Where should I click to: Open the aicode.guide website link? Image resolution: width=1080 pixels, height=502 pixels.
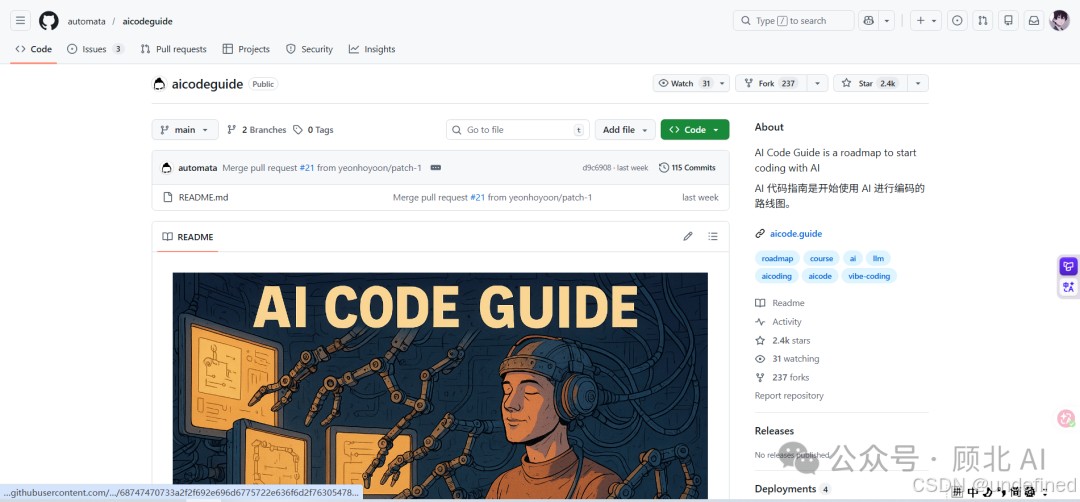pyautogui.click(x=796, y=233)
